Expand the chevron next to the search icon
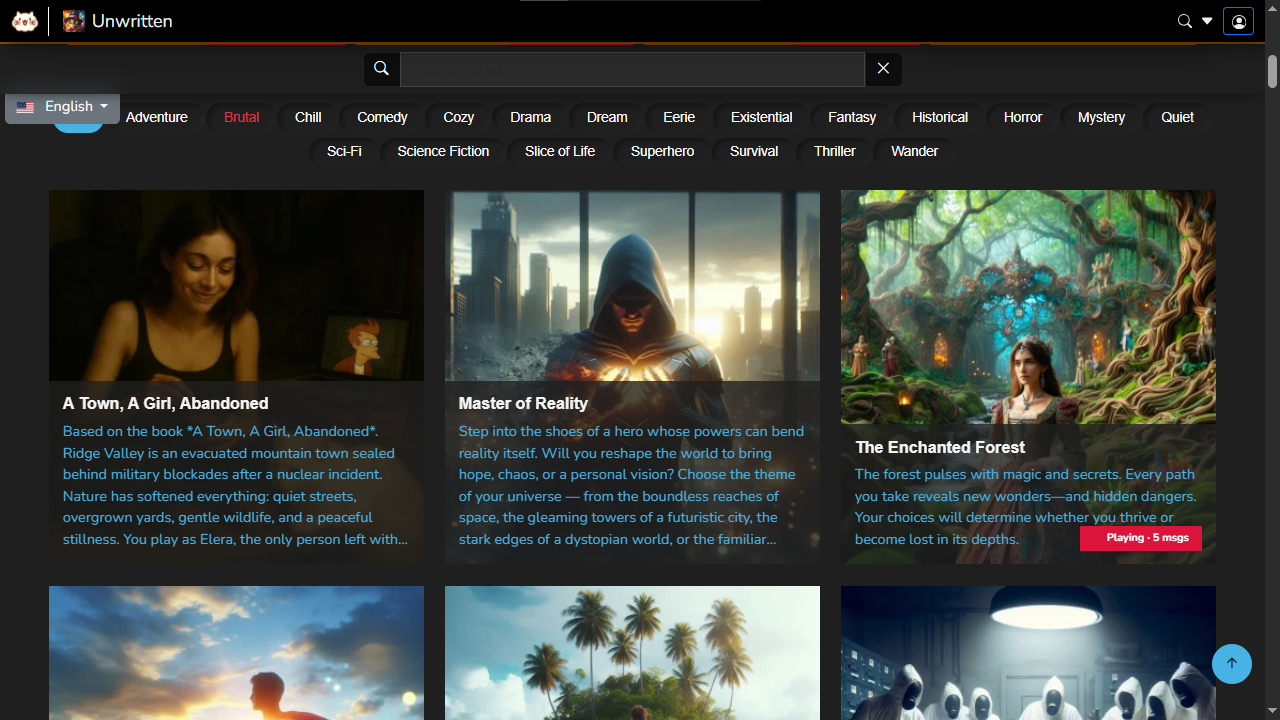1280x720 pixels. tap(1205, 21)
